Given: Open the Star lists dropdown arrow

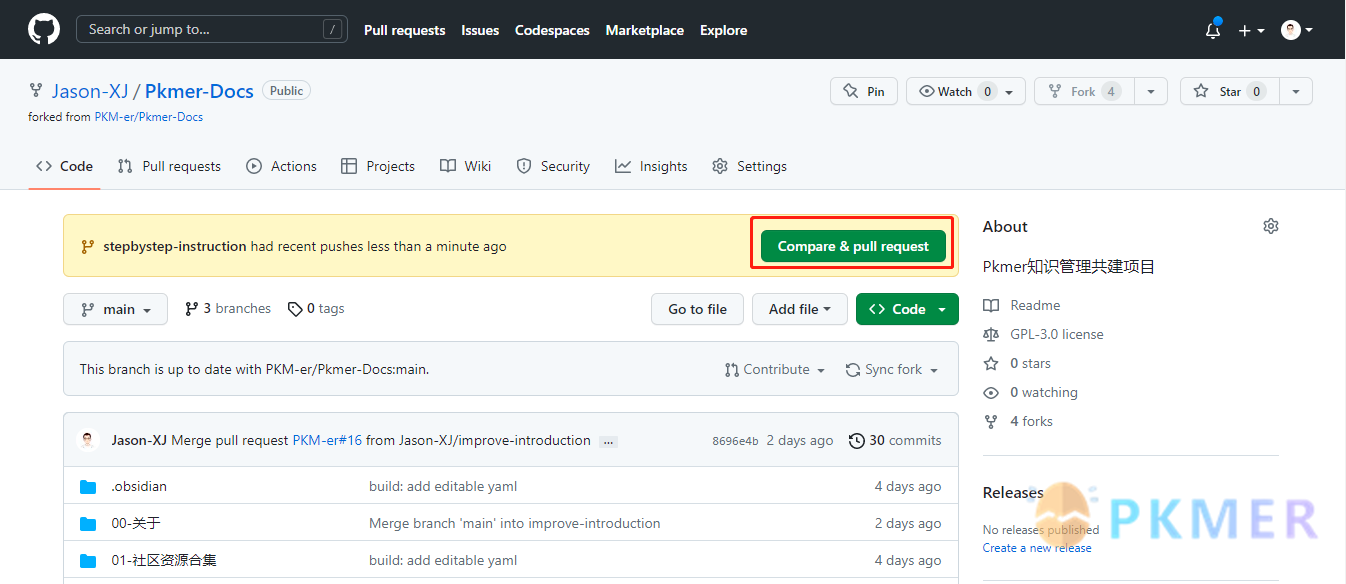Looking at the screenshot, I should click(x=1296, y=91).
